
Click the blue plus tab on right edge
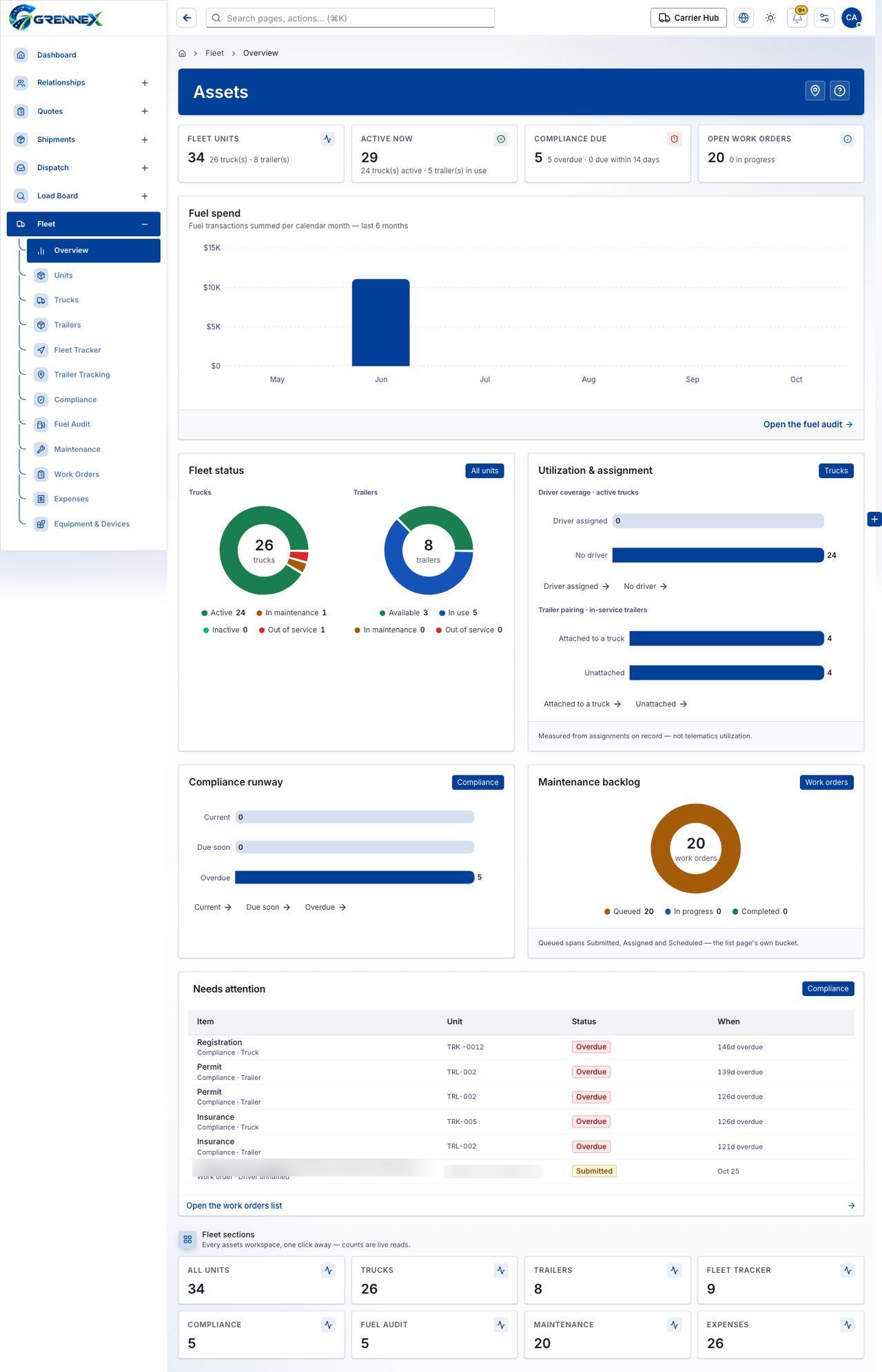(x=874, y=519)
